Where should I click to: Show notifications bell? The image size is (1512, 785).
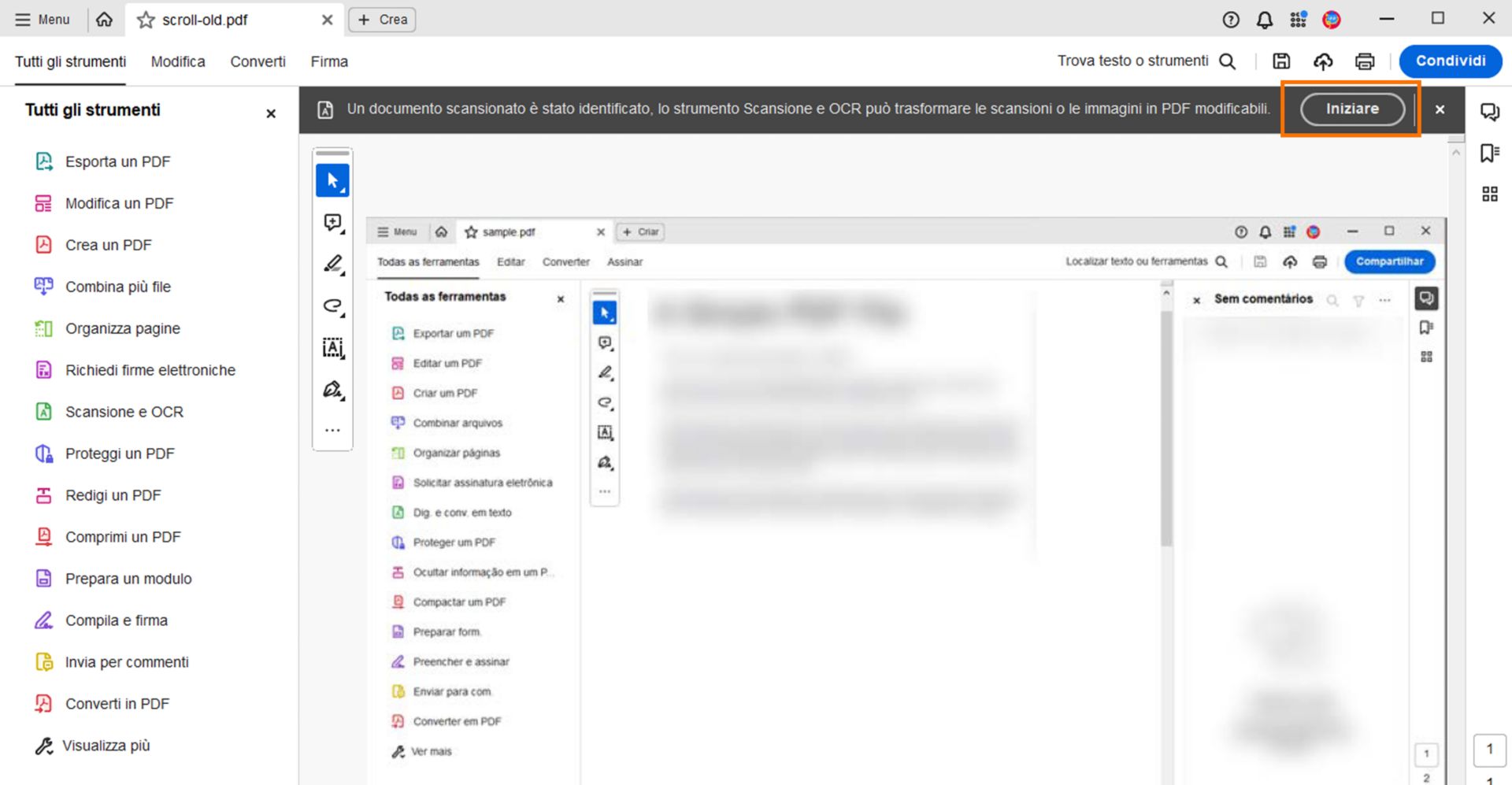tap(1265, 20)
